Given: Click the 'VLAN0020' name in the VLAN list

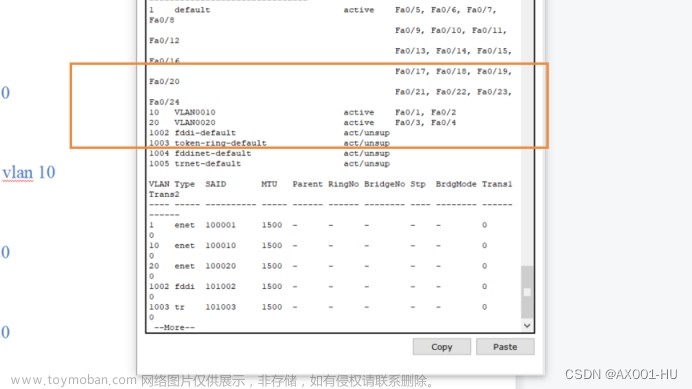Looking at the screenshot, I should point(195,122).
